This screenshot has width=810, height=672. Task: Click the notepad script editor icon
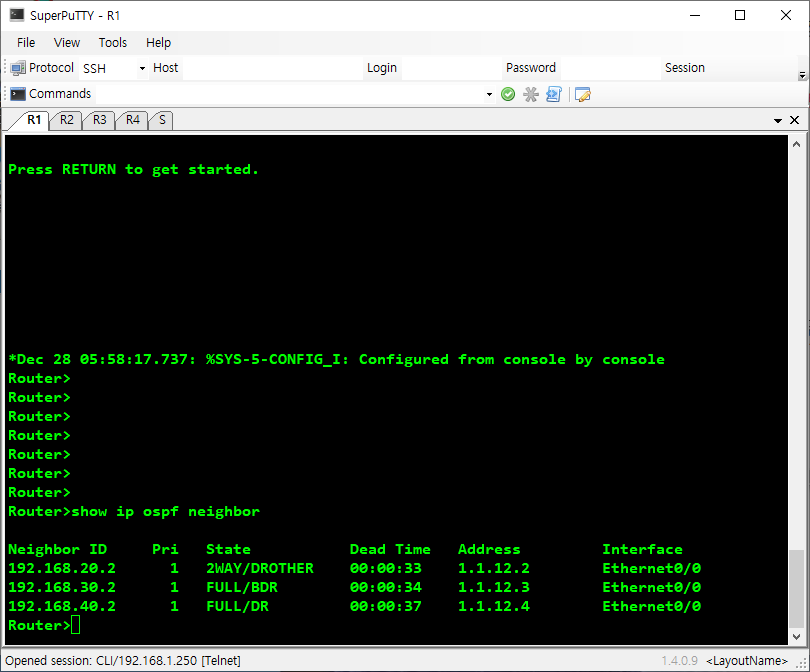583,95
